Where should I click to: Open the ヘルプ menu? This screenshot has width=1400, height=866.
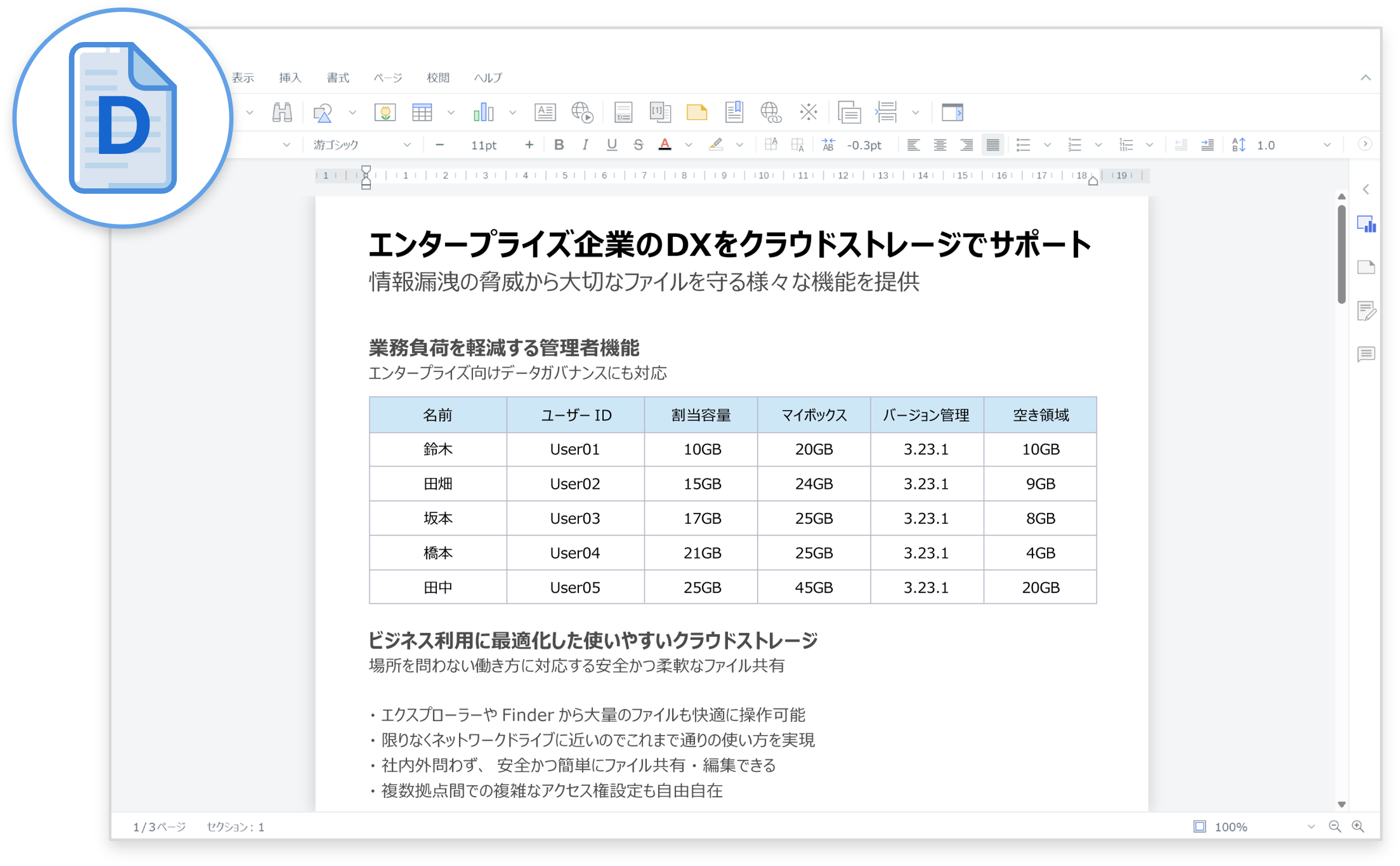pyautogui.click(x=487, y=78)
